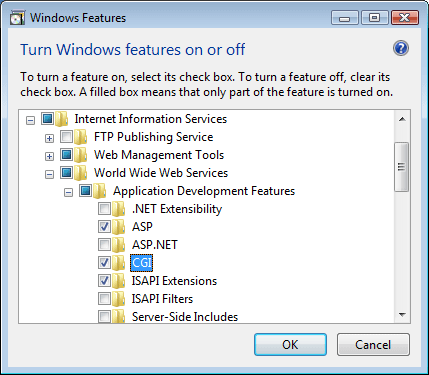Close the Windows Features dialog
Screen dimensions: 429x375
pyautogui.click(x=404, y=18)
